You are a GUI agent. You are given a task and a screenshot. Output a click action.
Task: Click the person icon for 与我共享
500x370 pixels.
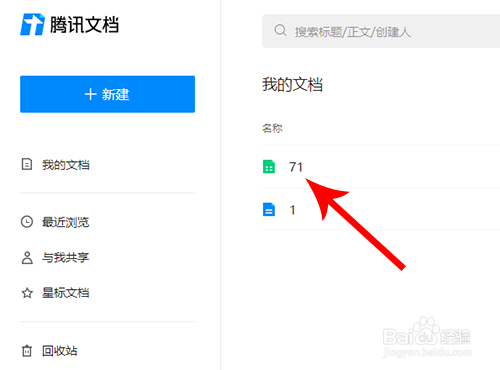(x=27, y=258)
